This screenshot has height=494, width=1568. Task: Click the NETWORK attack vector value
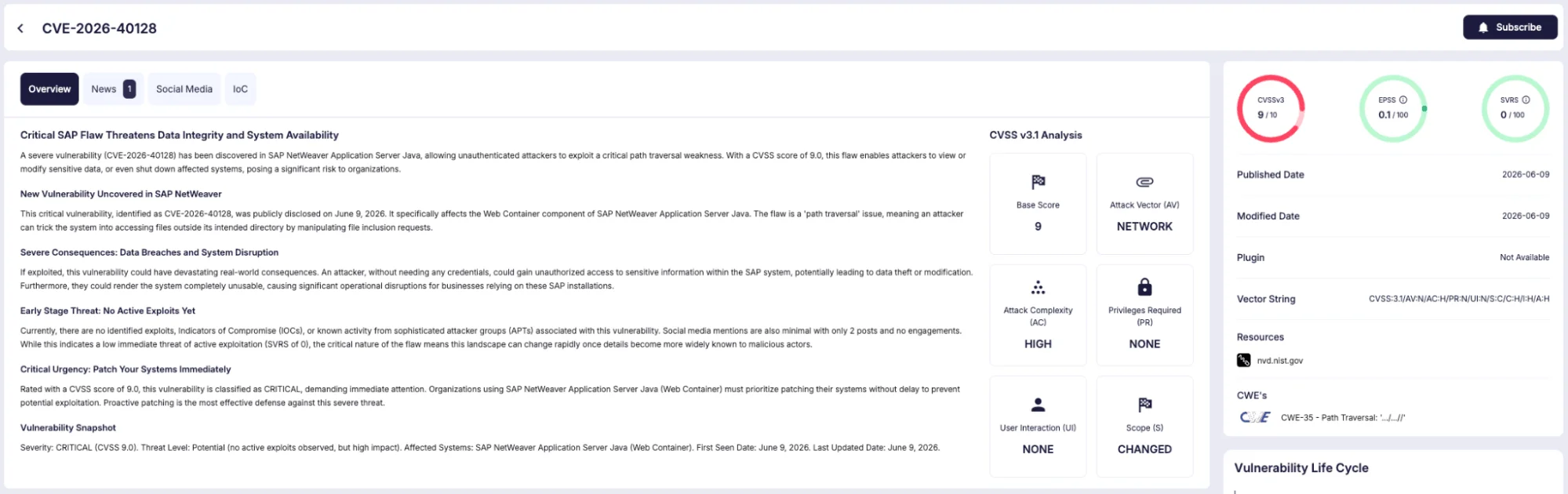coord(1144,227)
